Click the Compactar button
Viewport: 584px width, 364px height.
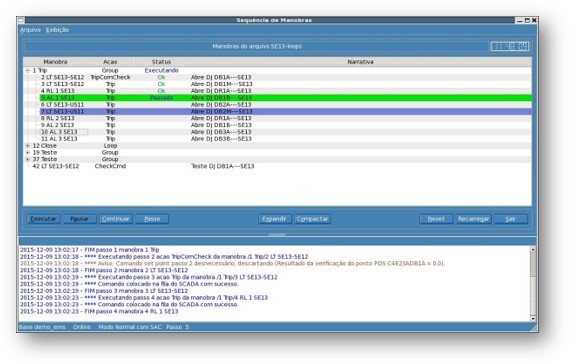[x=312, y=219]
